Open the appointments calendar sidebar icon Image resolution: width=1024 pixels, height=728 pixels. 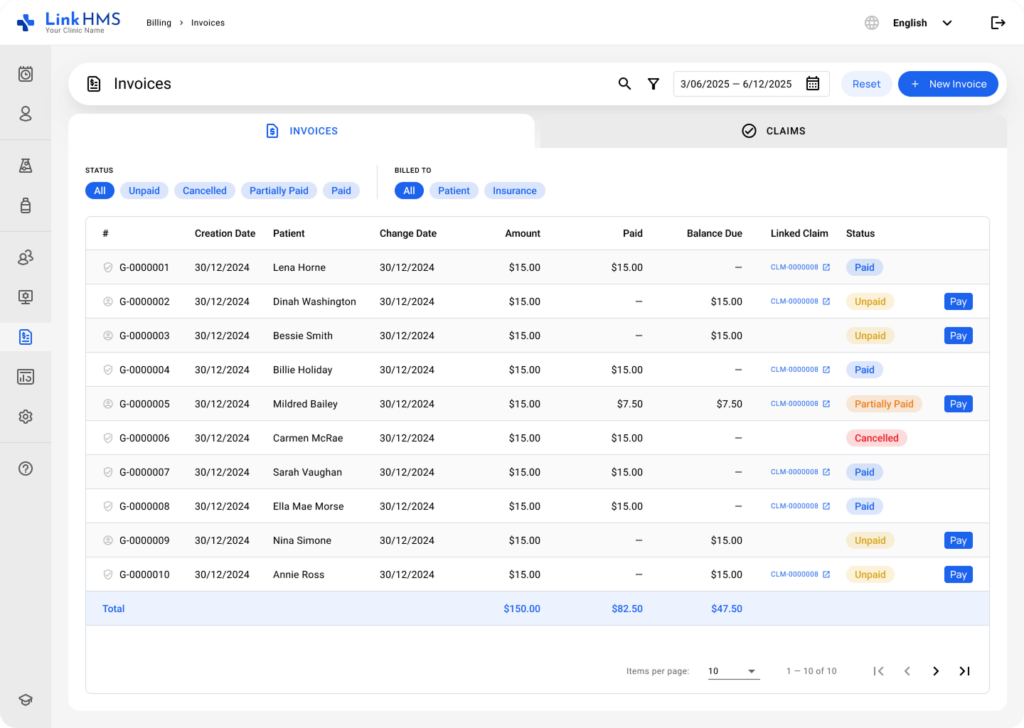pos(25,74)
